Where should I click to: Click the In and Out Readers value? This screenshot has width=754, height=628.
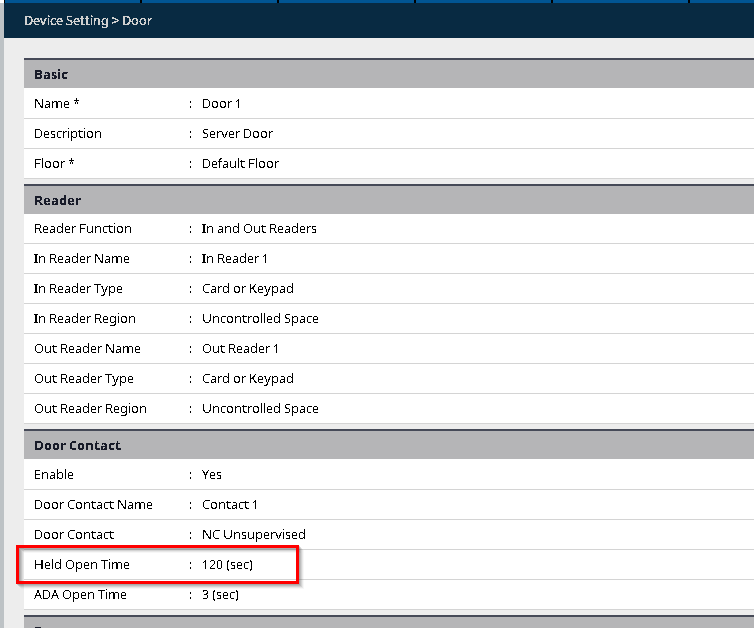tap(259, 229)
